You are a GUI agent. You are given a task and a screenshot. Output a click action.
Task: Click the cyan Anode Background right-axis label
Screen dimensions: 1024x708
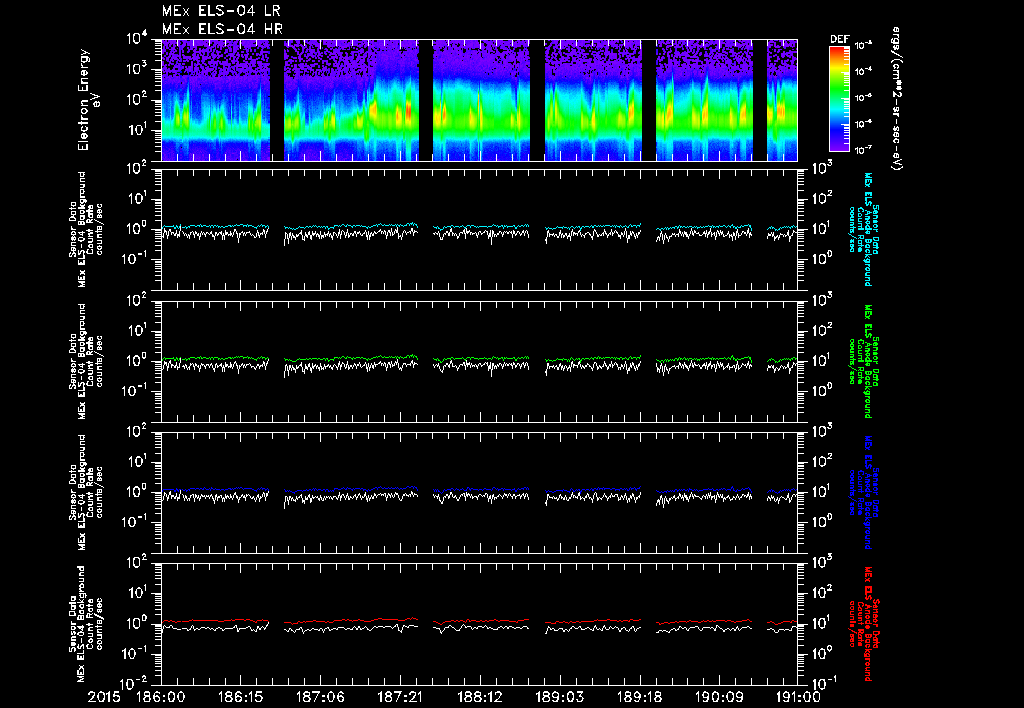pos(863,229)
